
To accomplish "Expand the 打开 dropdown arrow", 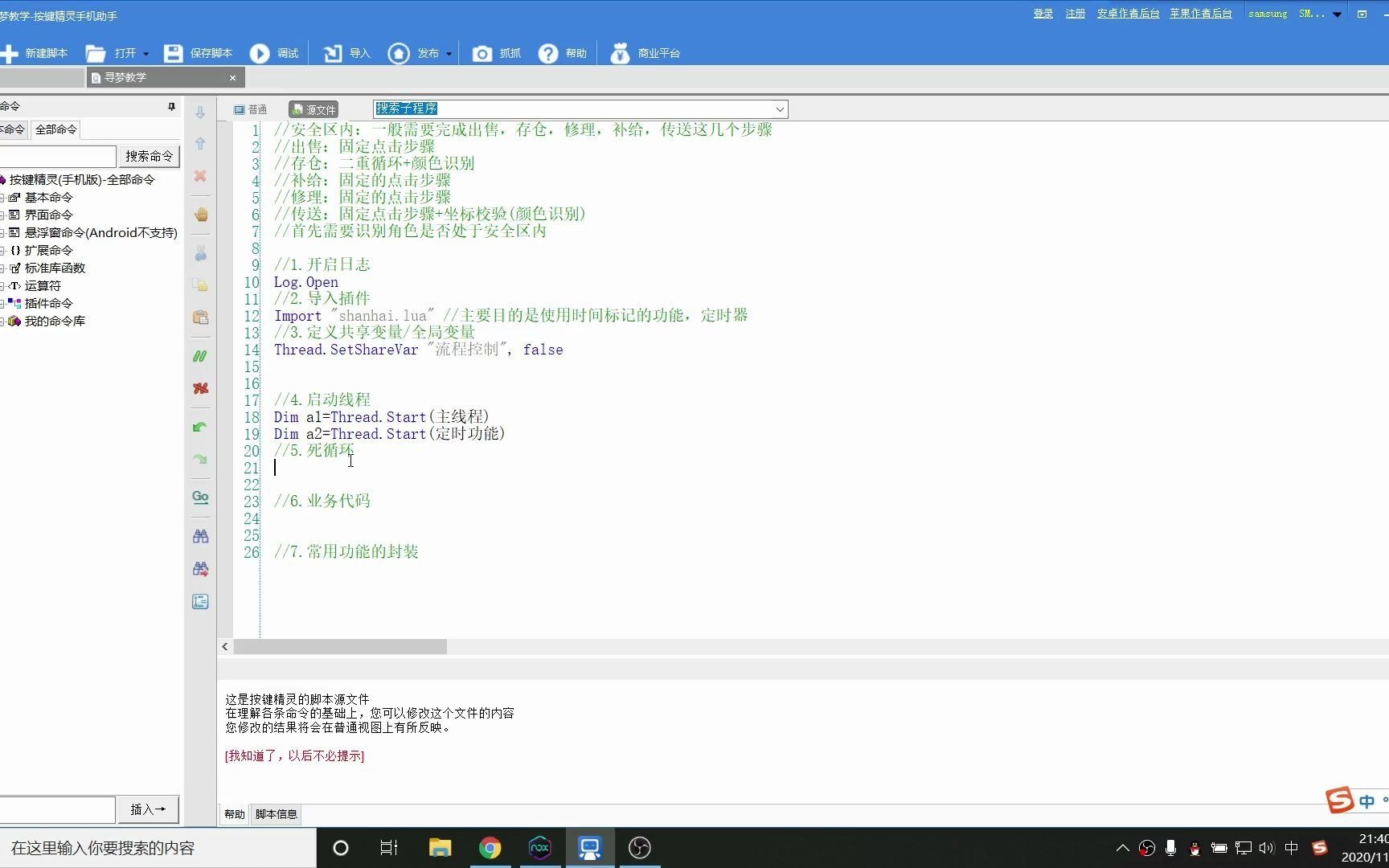I will click(145, 54).
